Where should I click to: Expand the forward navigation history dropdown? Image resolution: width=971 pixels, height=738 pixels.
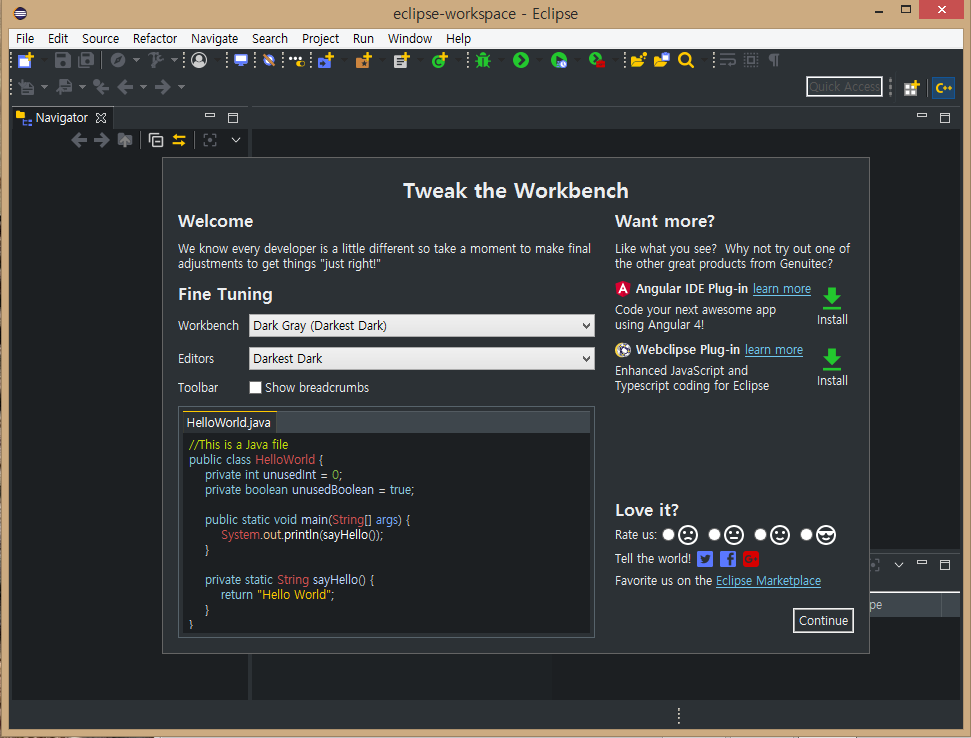(x=181, y=87)
